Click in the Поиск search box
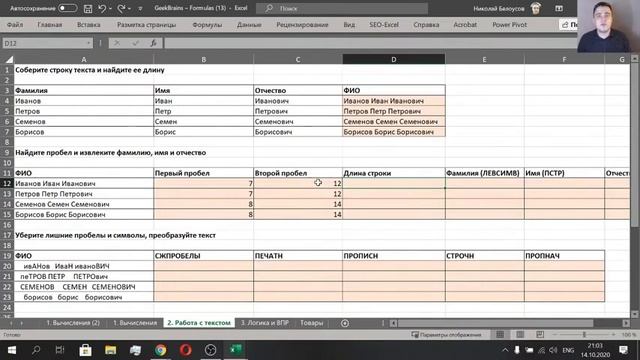 point(342,8)
